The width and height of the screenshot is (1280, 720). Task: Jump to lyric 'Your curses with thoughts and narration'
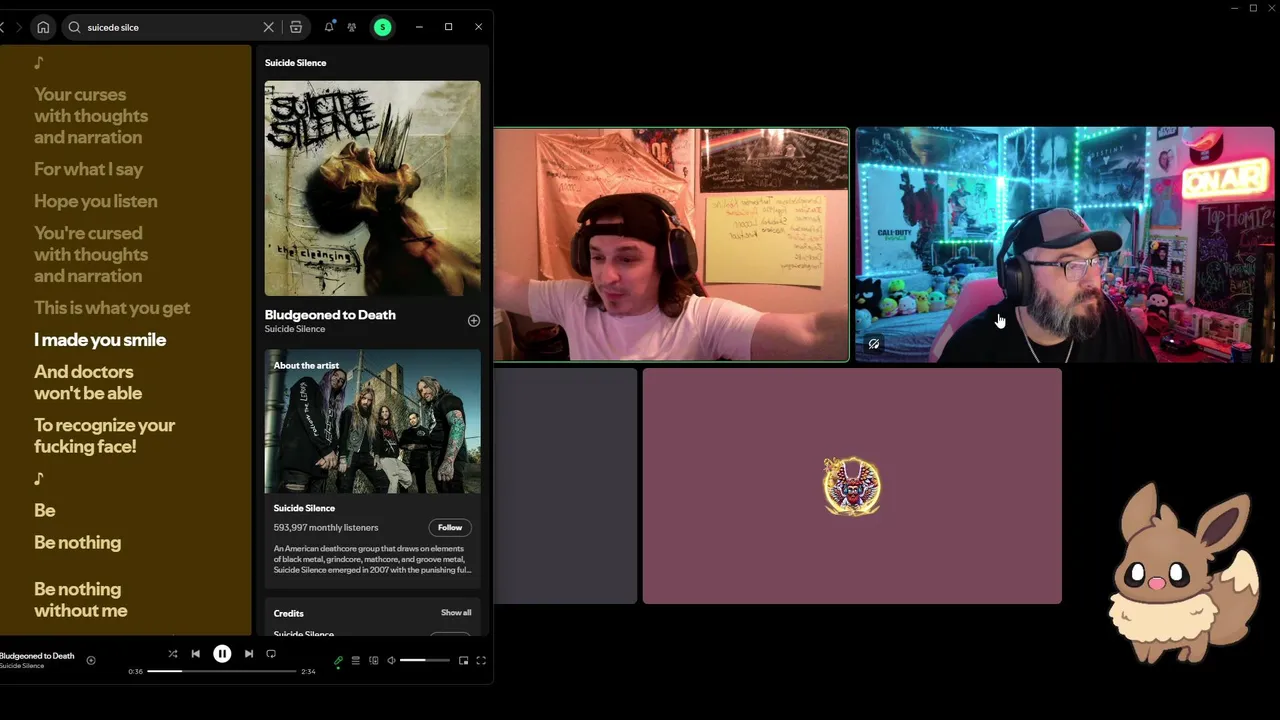point(91,116)
